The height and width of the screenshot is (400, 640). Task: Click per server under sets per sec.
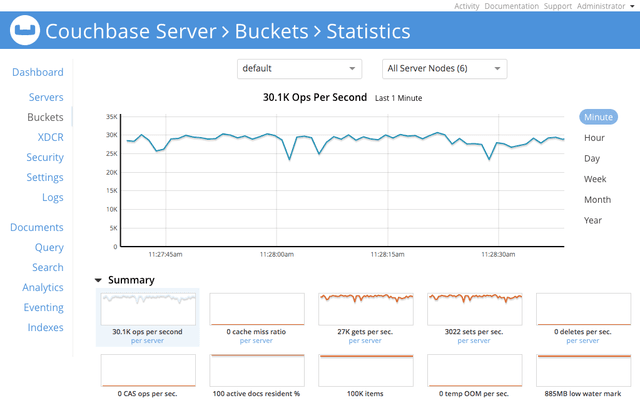point(474,341)
